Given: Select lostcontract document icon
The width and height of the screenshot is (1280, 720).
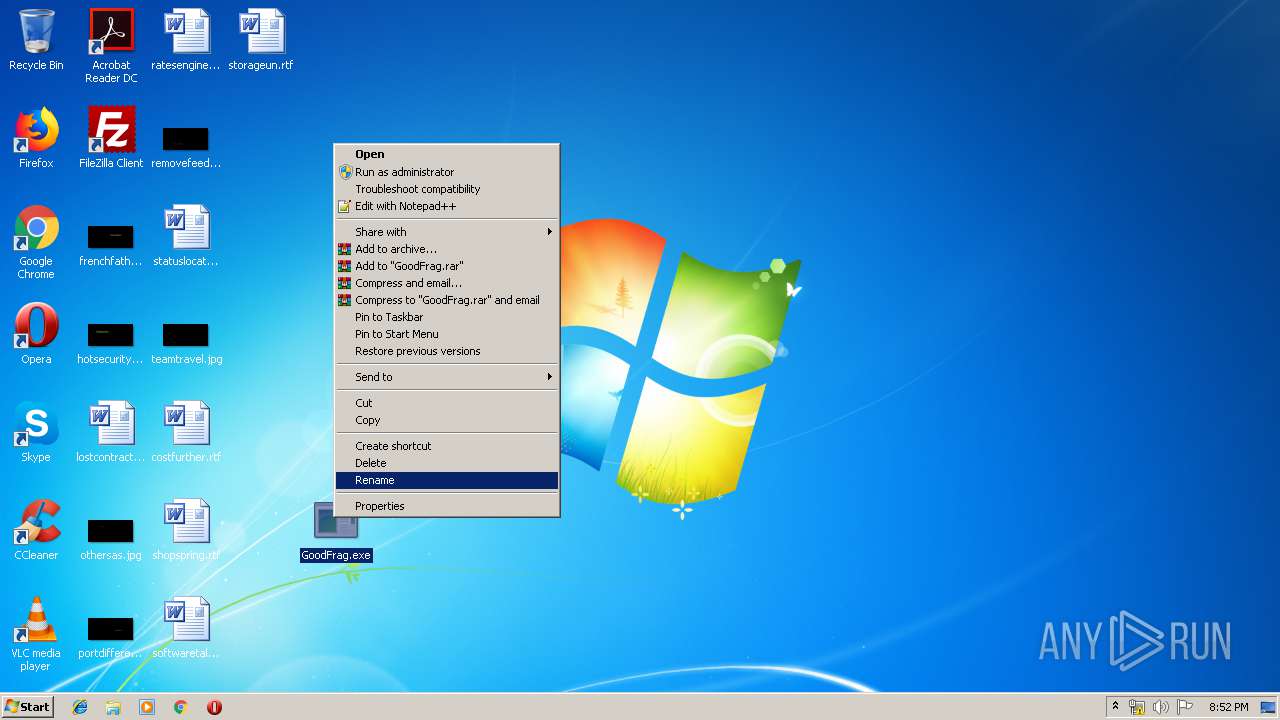Looking at the screenshot, I should tap(111, 432).
